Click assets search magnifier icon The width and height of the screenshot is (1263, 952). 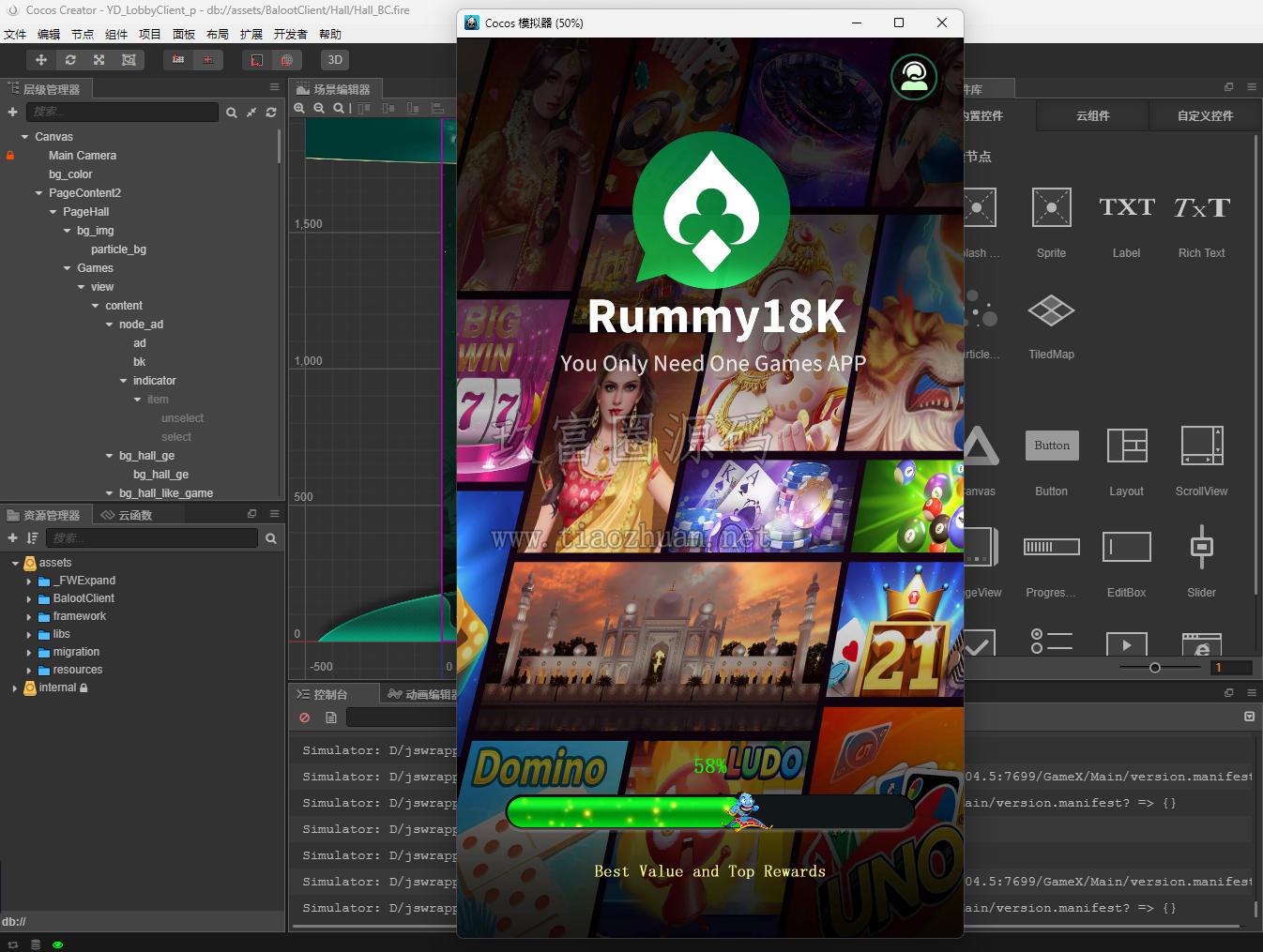click(271, 538)
